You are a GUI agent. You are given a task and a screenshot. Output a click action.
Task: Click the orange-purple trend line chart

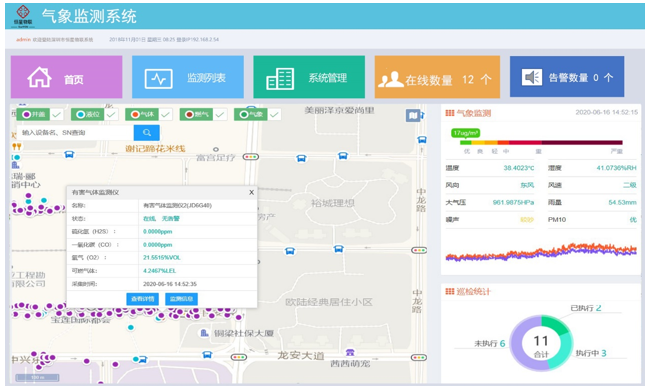coord(541,253)
